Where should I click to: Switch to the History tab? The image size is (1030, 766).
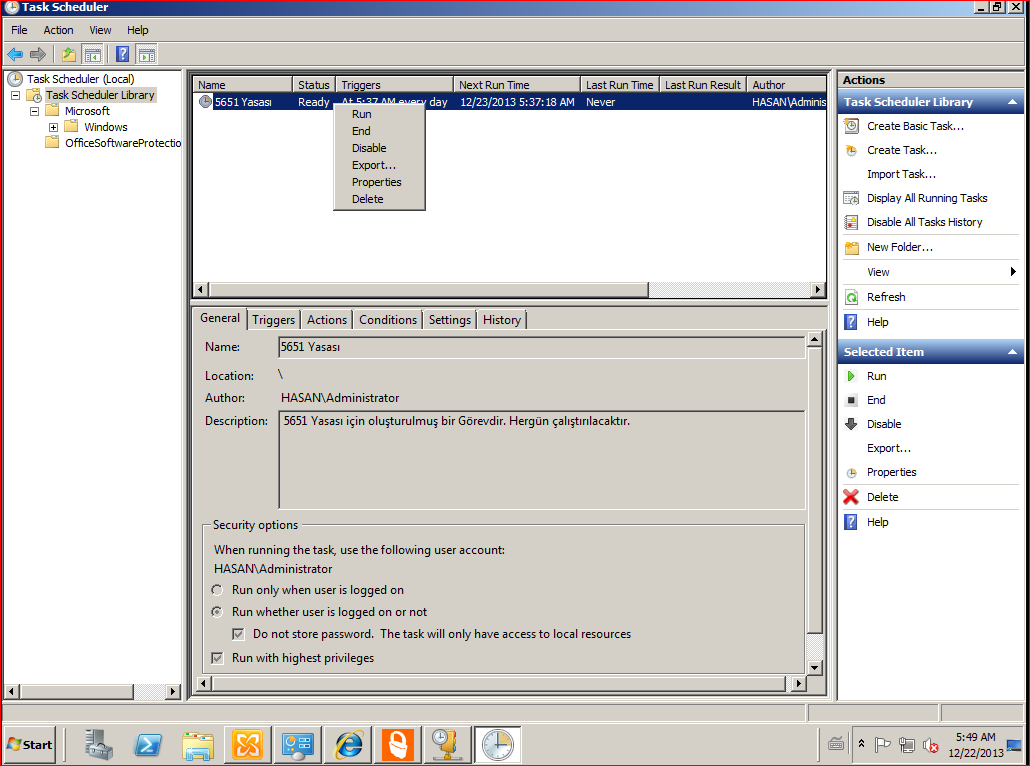point(502,320)
